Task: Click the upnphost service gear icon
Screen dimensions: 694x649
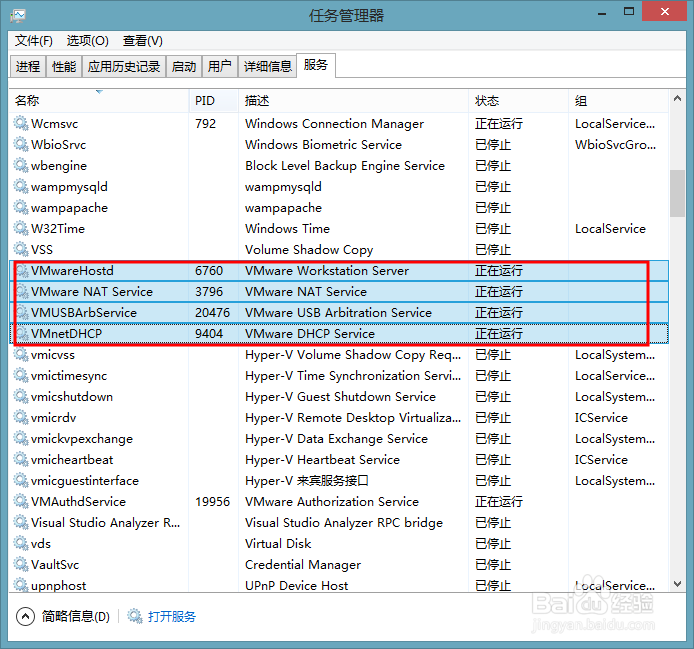Action: [21, 585]
